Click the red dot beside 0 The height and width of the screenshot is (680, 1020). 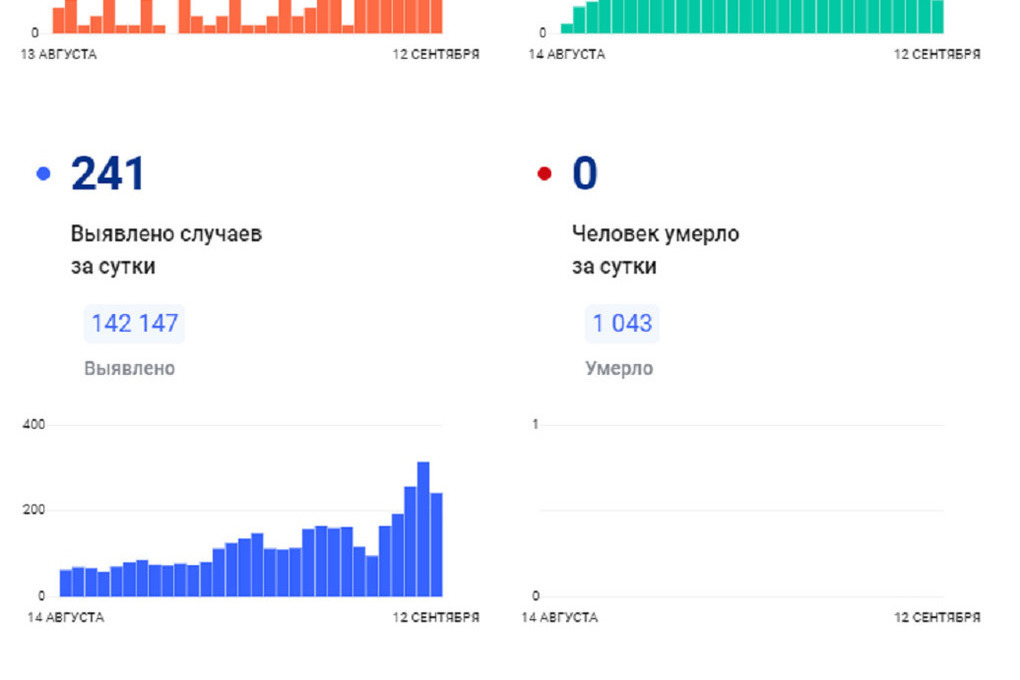pyautogui.click(x=544, y=174)
